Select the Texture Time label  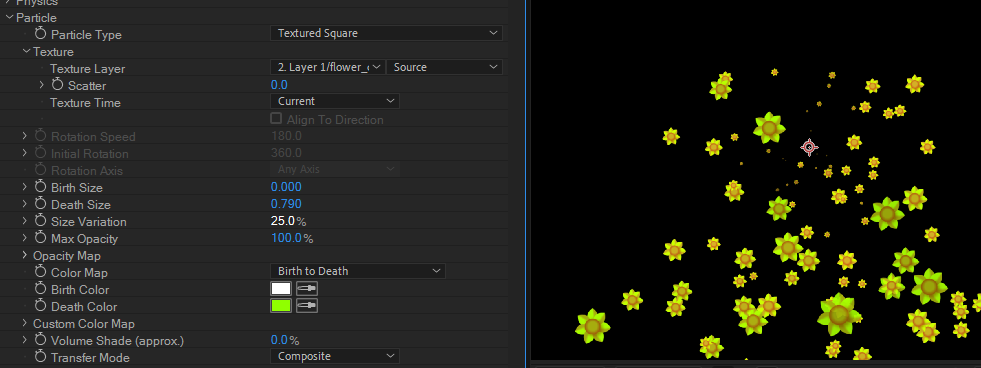[85, 103]
